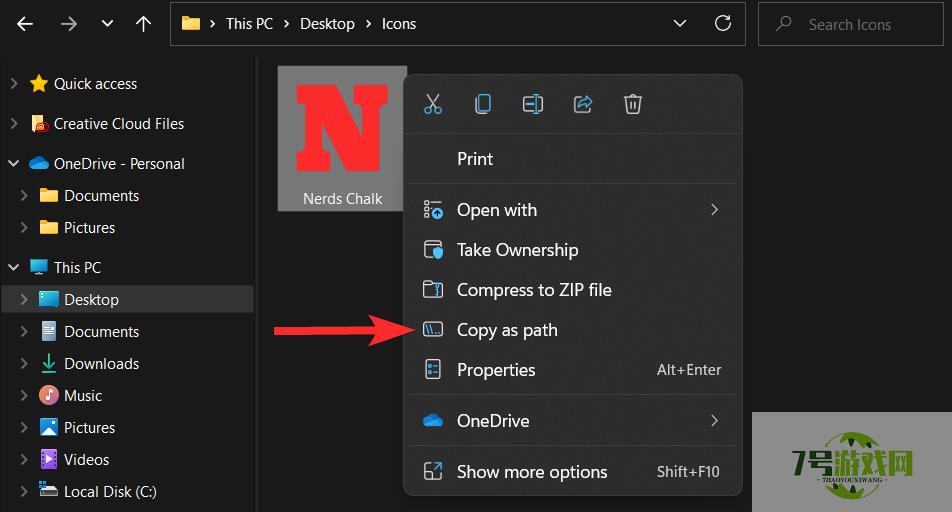Open Videos in the sidebar
The image size is (952, 512).
[x=87, y=460]
